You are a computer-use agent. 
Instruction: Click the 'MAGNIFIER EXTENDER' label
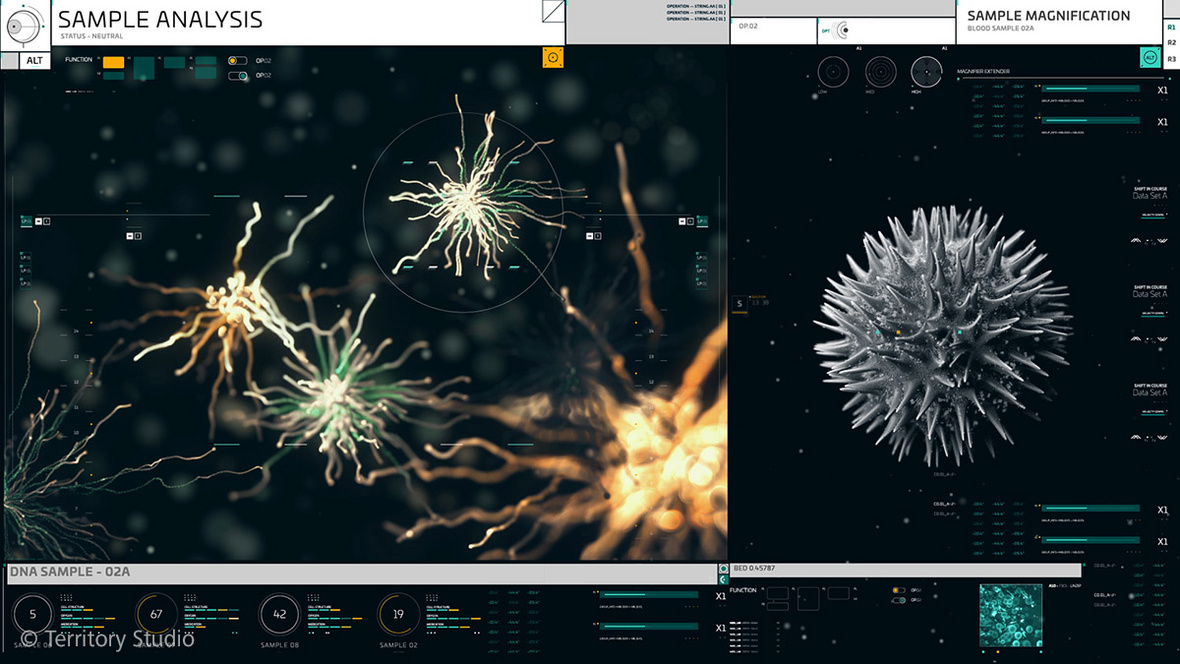[984, 72]
